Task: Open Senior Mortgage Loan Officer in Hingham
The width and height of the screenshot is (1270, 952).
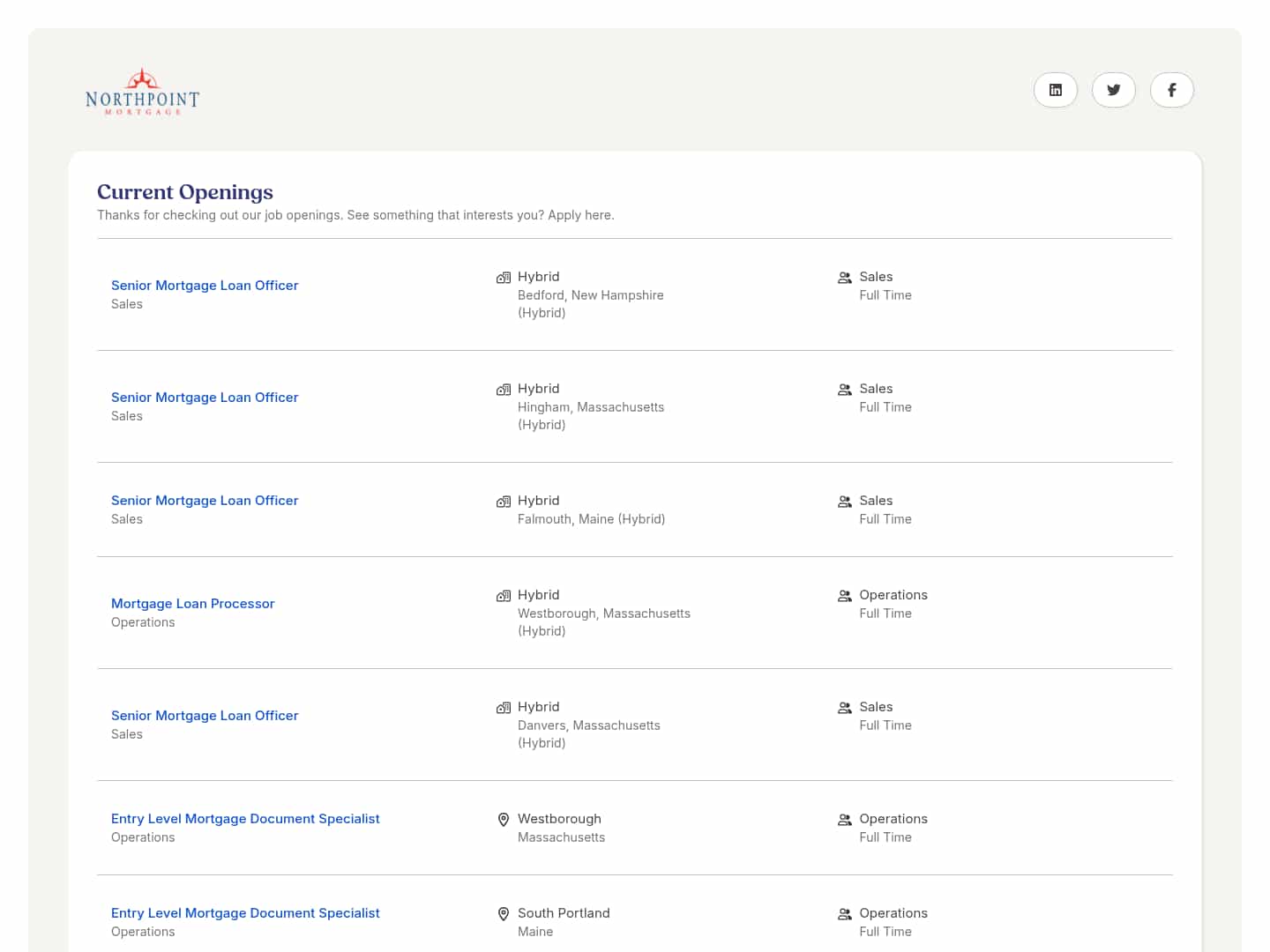Action: point(205,398)
